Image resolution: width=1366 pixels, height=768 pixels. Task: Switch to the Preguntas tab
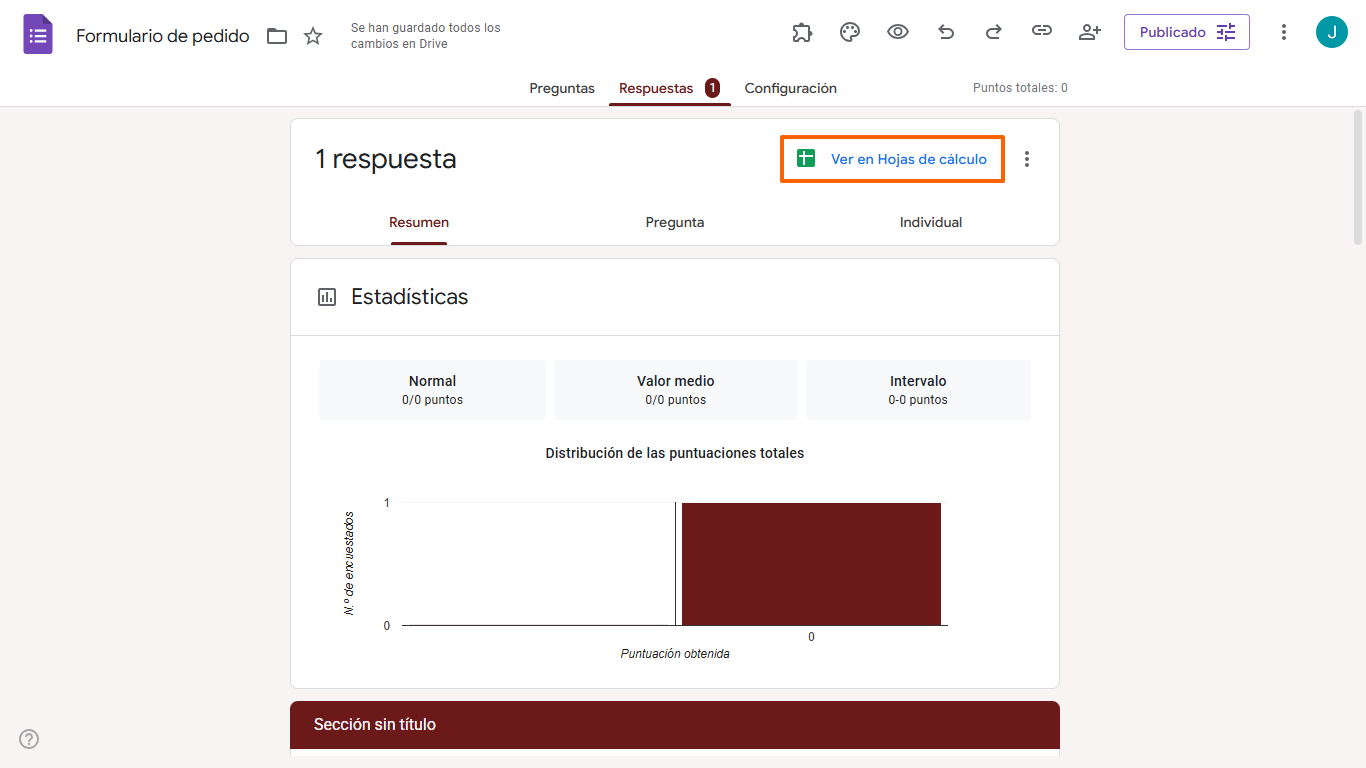(562, 88)
